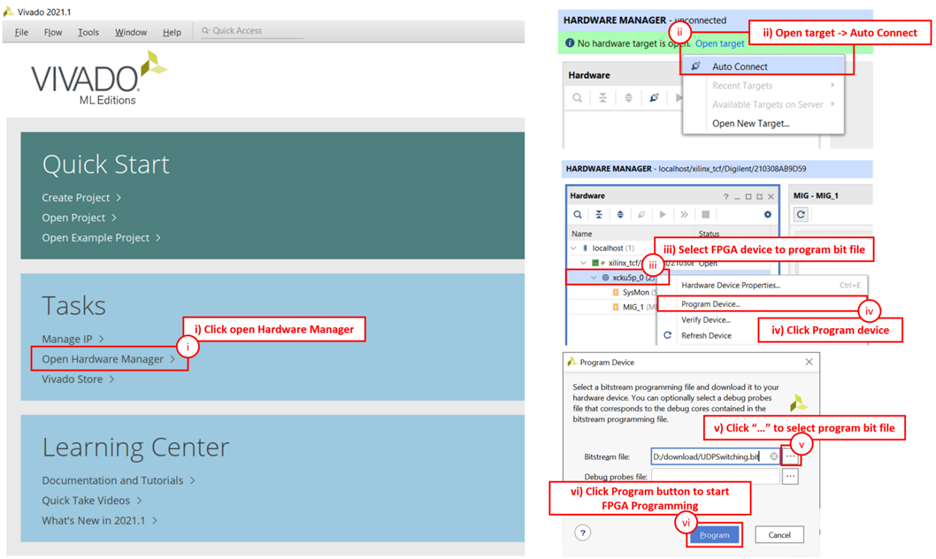This screenshot has height=559, width=936.
Task: Click help question button in Program Device dialog
Action: click(x=583, y=533)
